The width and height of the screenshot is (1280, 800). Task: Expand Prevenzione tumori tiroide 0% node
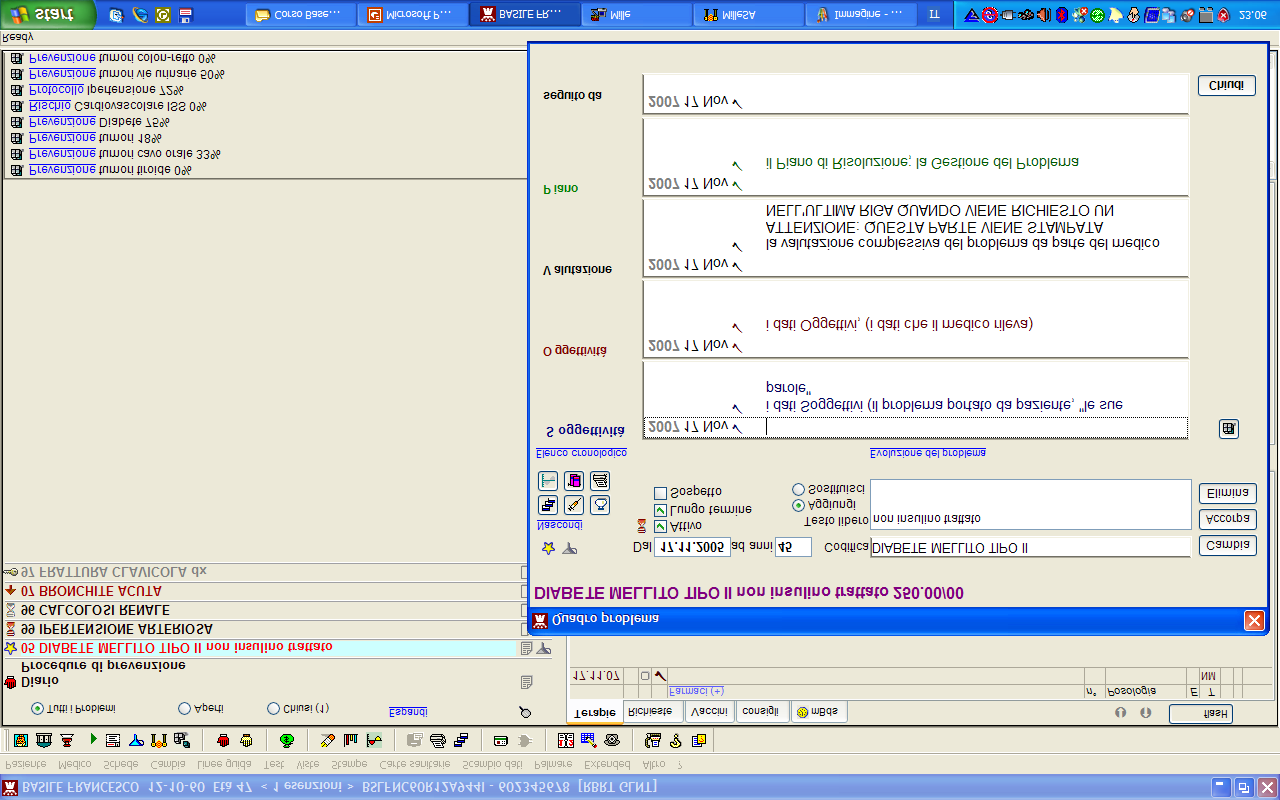(x=16, y=170)
